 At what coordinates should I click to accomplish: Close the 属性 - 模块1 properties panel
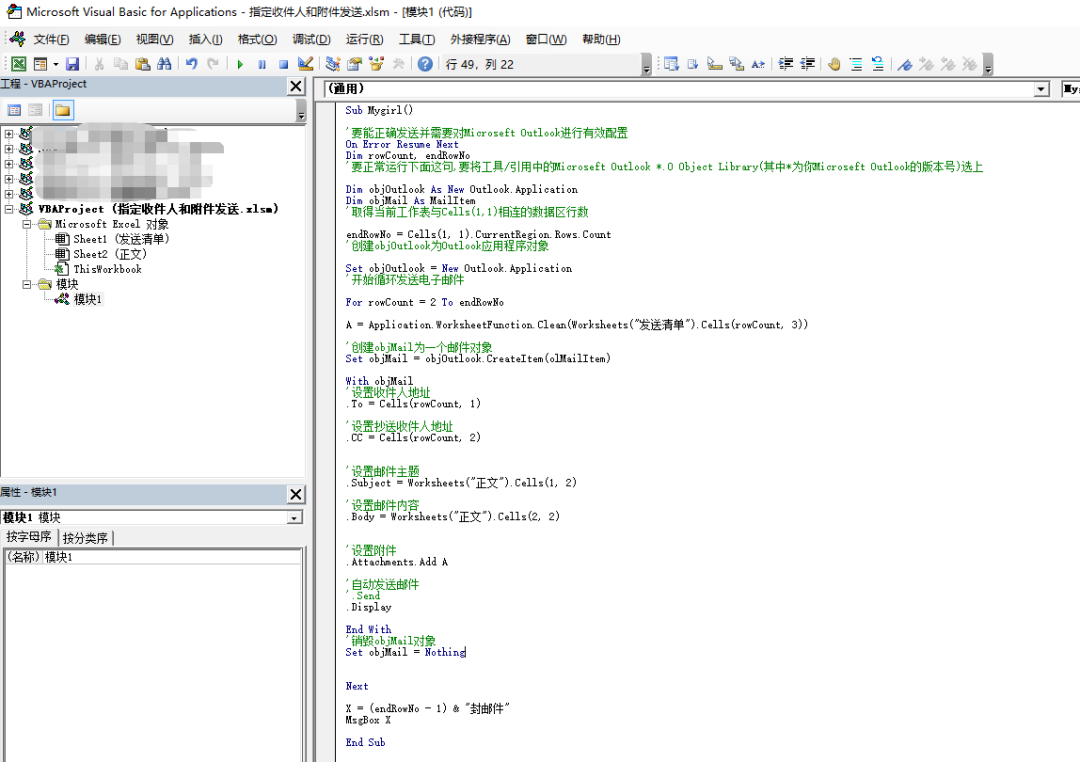pos(296,494)
